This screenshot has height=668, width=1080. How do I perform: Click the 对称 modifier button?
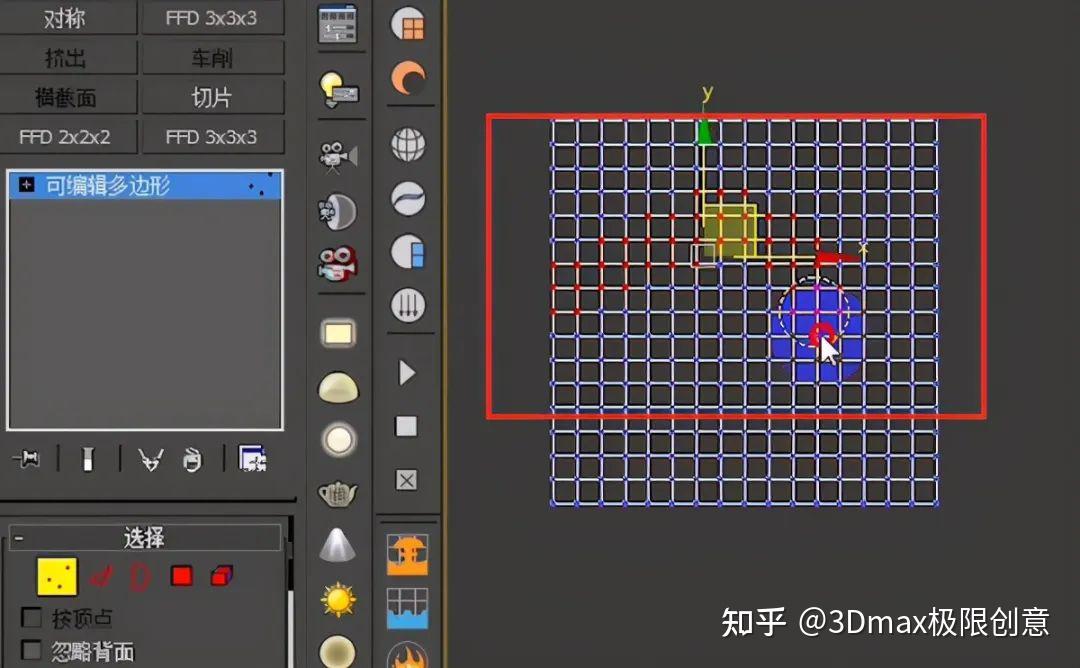click(x=67, y=18)
